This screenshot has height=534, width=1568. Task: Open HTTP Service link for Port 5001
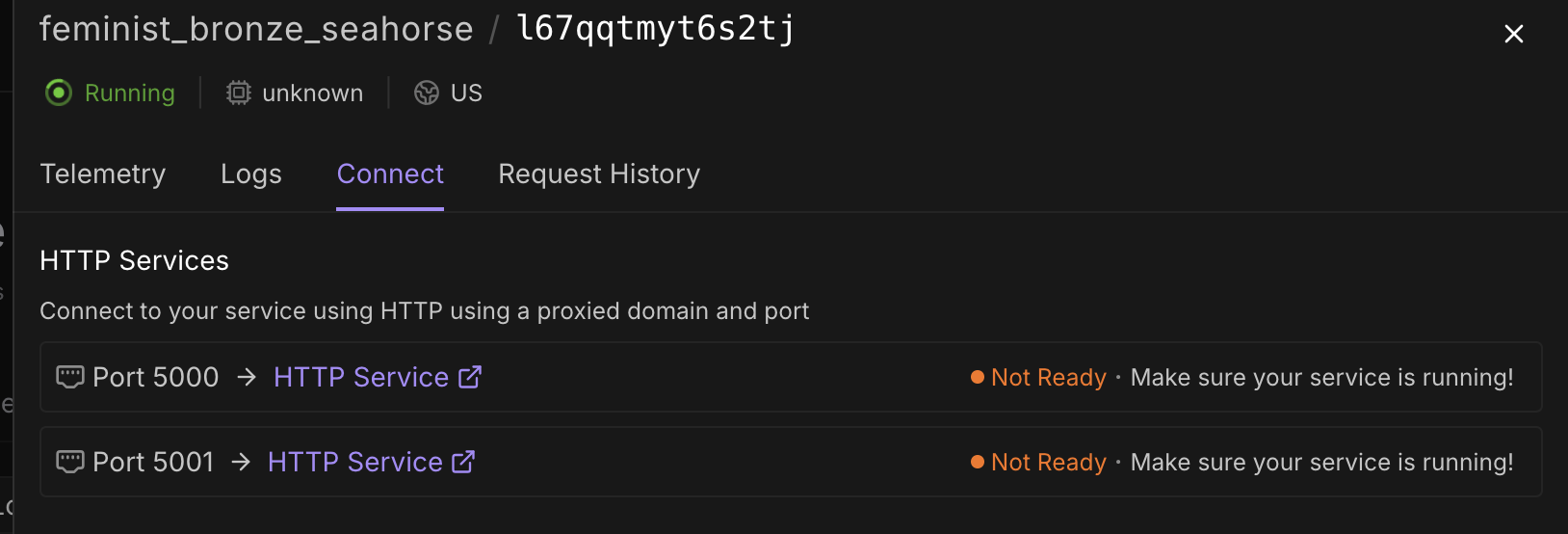pyautogui.click(x=355, y=462)
